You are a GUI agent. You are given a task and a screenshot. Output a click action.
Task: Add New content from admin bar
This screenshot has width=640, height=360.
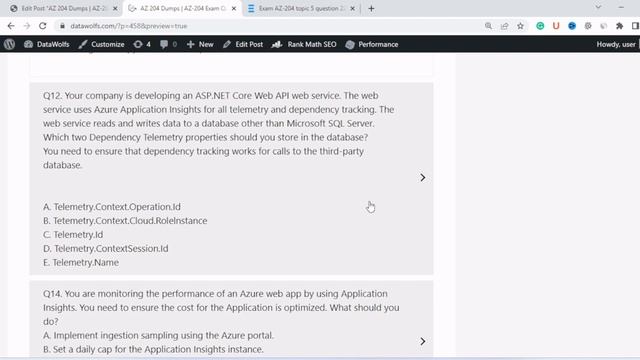pyautogui.click(x=200, y=44)
